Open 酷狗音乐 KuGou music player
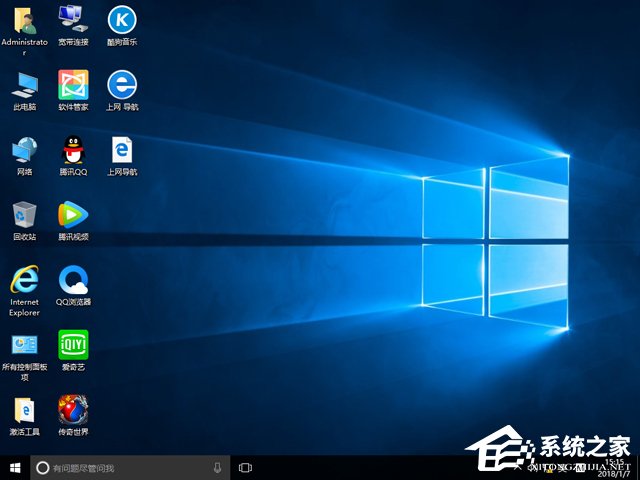 point(122,20)
